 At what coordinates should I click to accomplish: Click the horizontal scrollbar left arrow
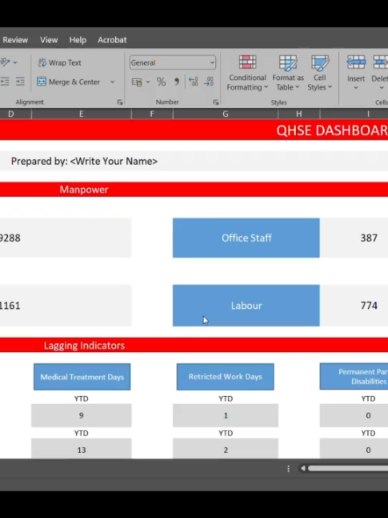(x=303, y=468)
